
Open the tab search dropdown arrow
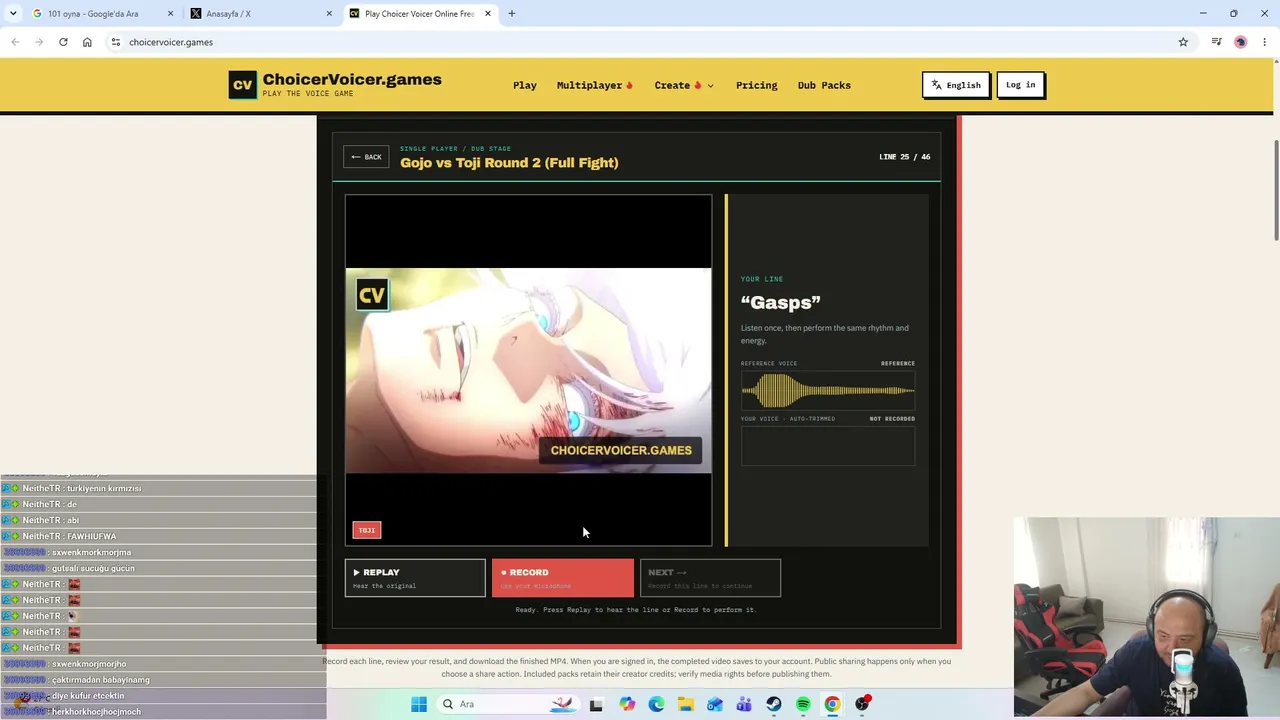(x=13, y=14)
